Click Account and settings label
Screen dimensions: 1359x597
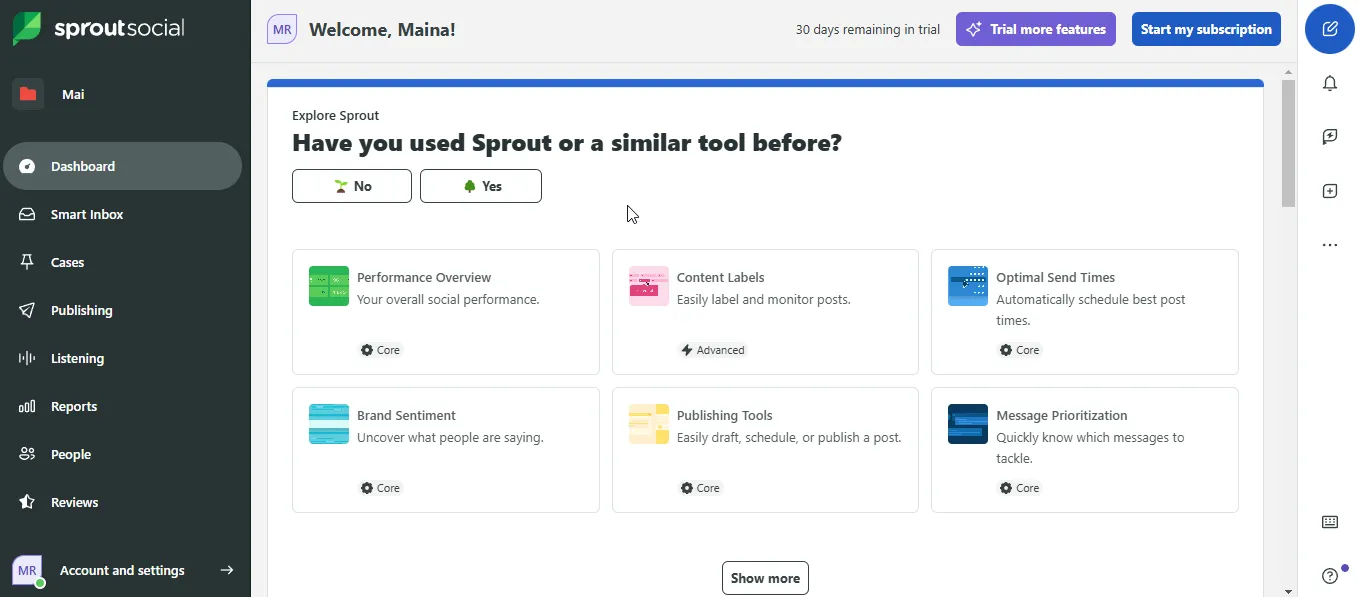[x=122, y=570]
